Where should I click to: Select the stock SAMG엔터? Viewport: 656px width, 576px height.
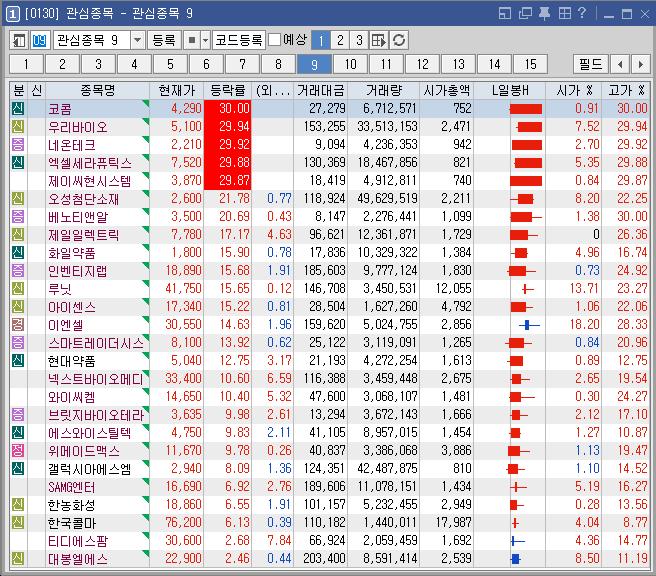(72, 486)
